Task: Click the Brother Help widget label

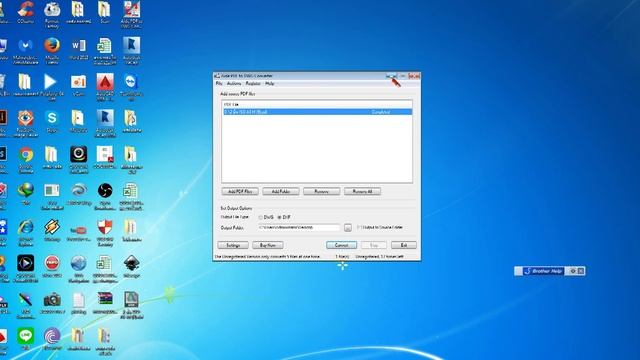Action: pyautogui.click(x=543, y=271)
